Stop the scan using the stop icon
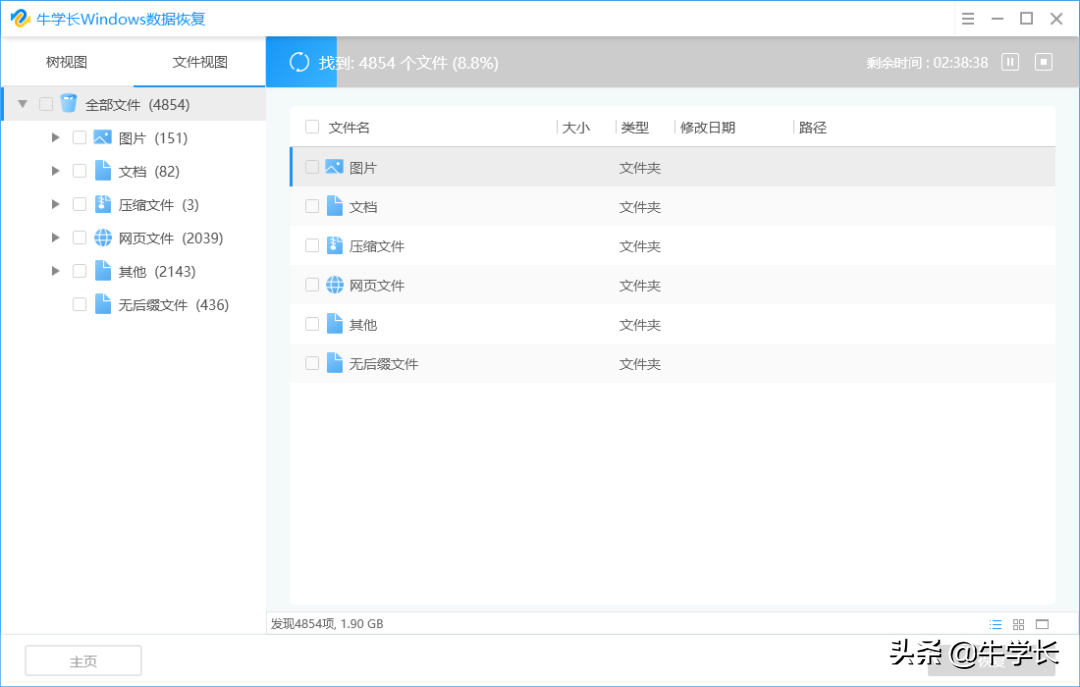Screen dimensions: 1080x687 click(1043, 61)
